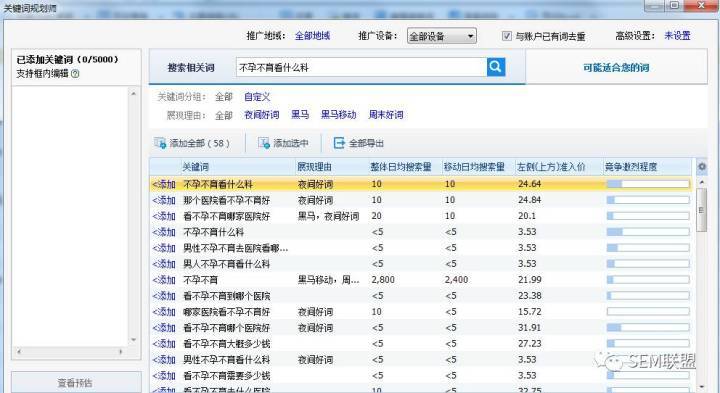Image resolution: width=720 pixels, height=393 pixels.
Task: Click 查看预估 button
Action: [75, 382]
